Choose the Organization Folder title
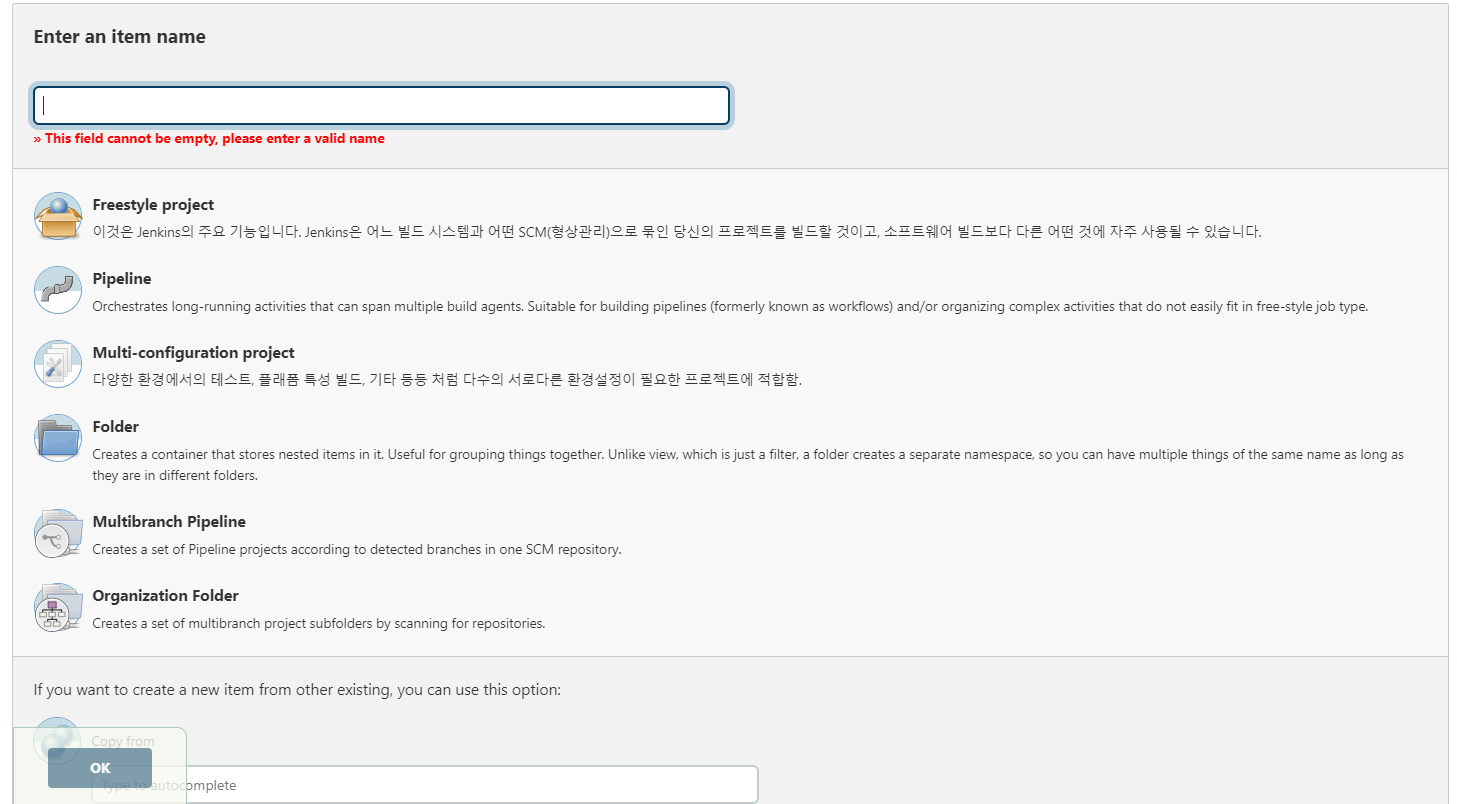The height and width of the screenshot is (804, 1457). 165,596
